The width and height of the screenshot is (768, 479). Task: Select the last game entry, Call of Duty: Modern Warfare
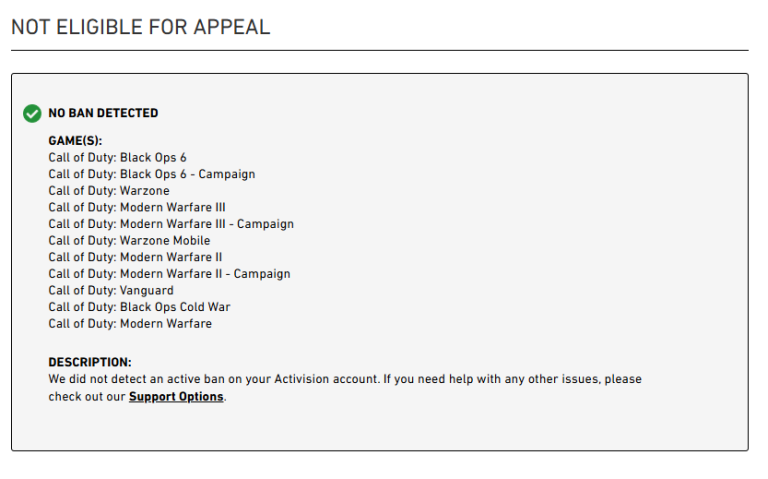click(130, 324)
